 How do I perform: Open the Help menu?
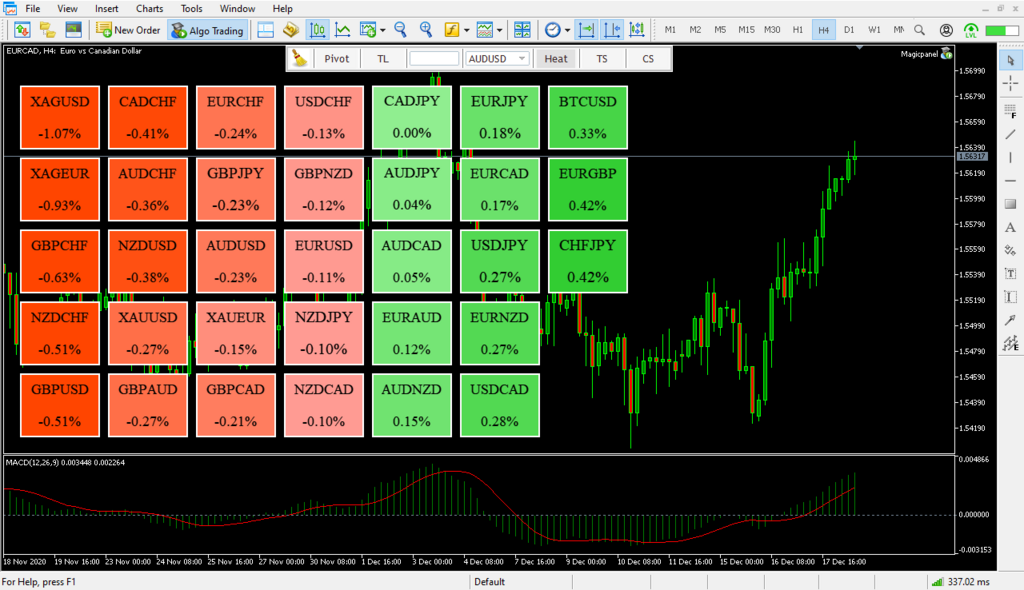tap(282, 8)
